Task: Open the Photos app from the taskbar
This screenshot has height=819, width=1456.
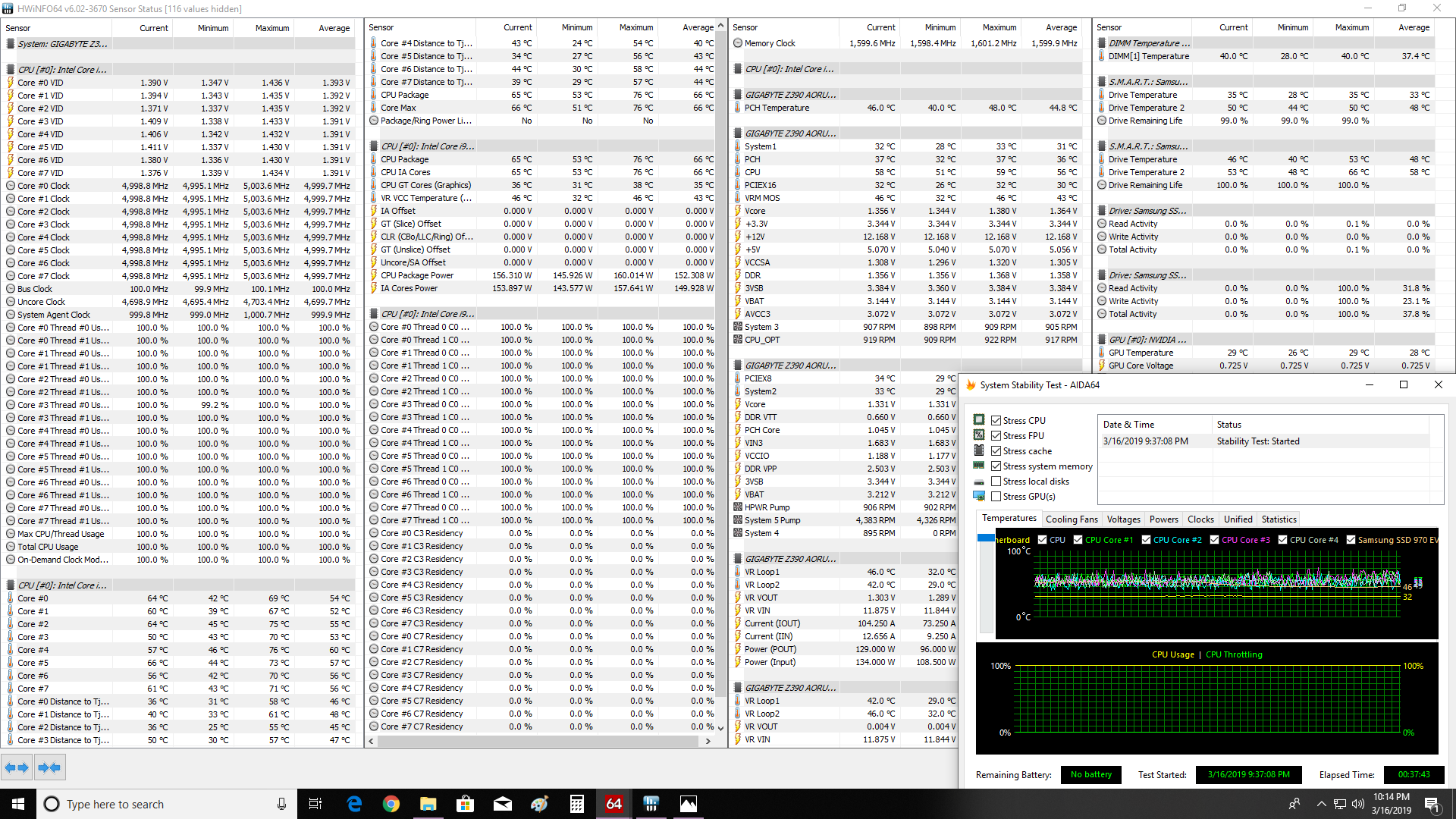Action: pyautogui.click(x=688, y=804)
